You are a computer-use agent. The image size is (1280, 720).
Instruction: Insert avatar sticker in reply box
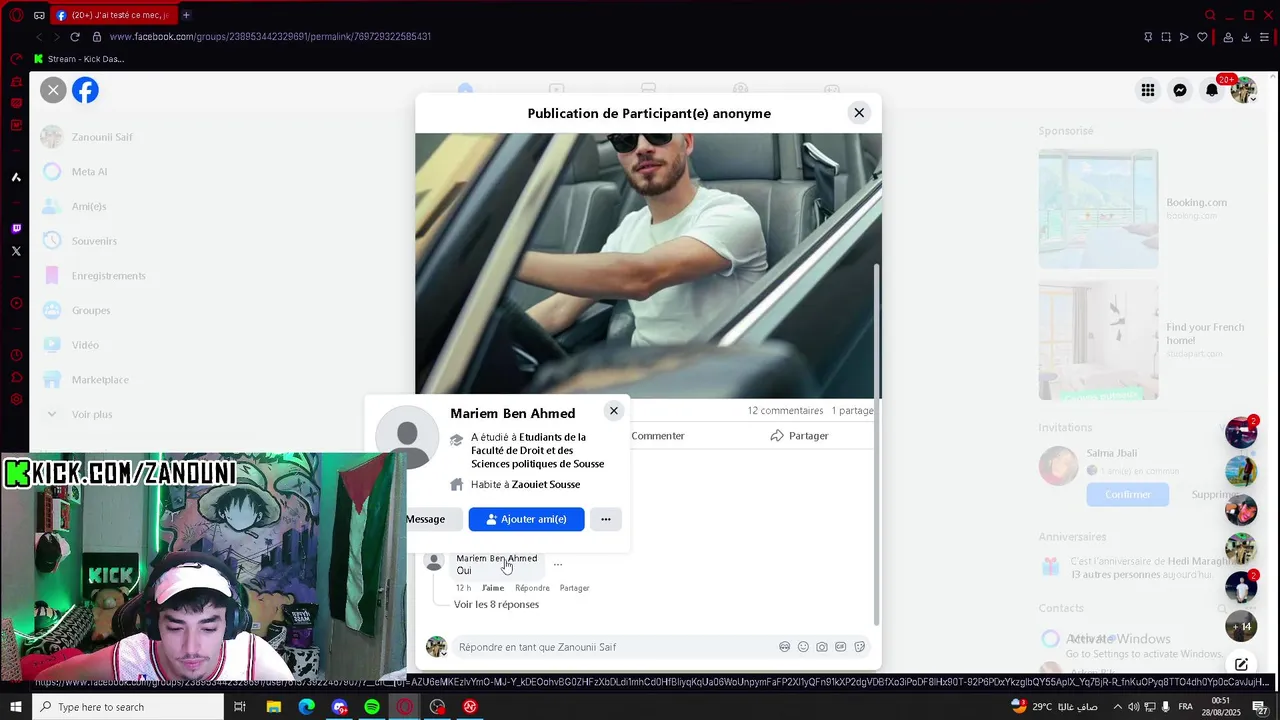785,647
